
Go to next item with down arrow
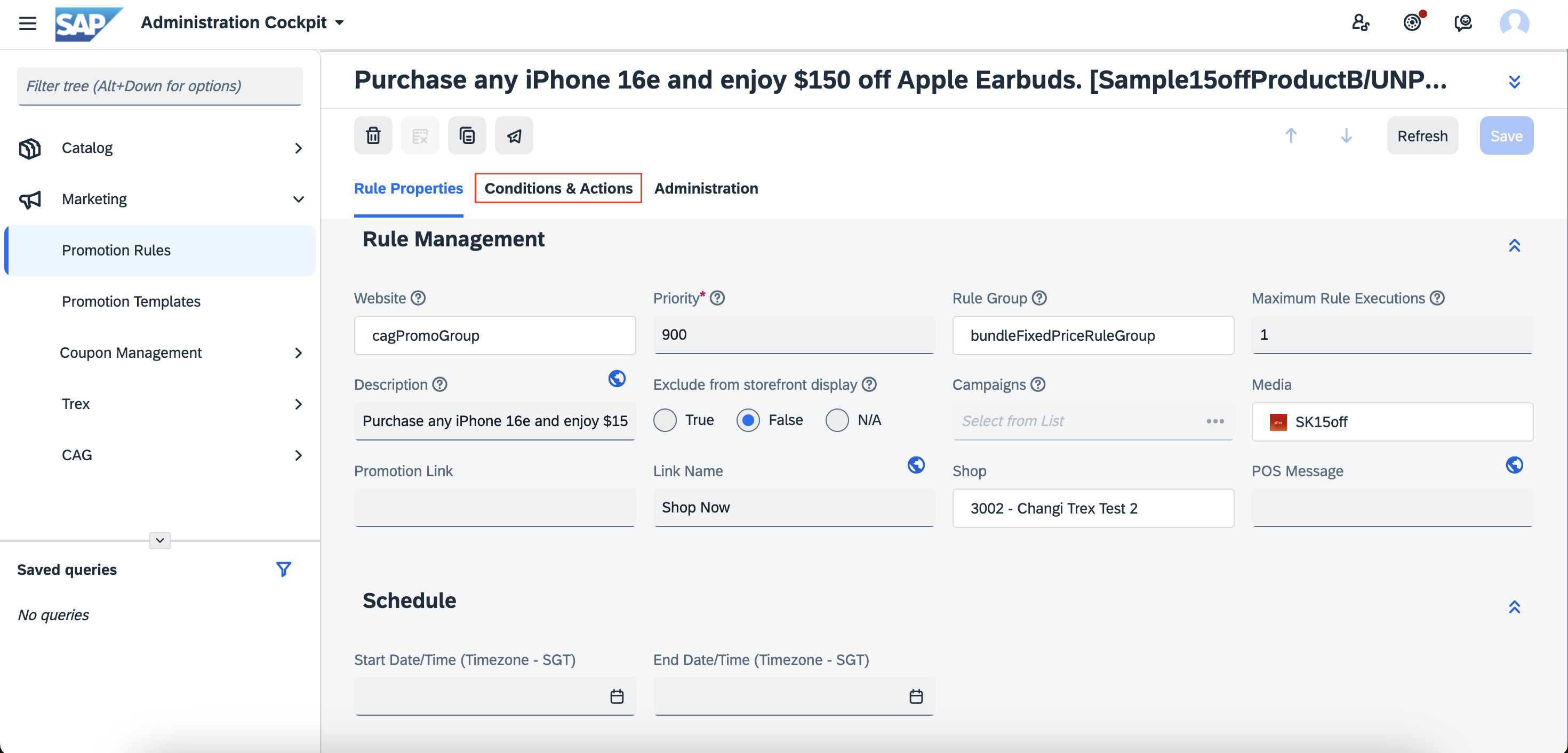(x=1346, y=135)
